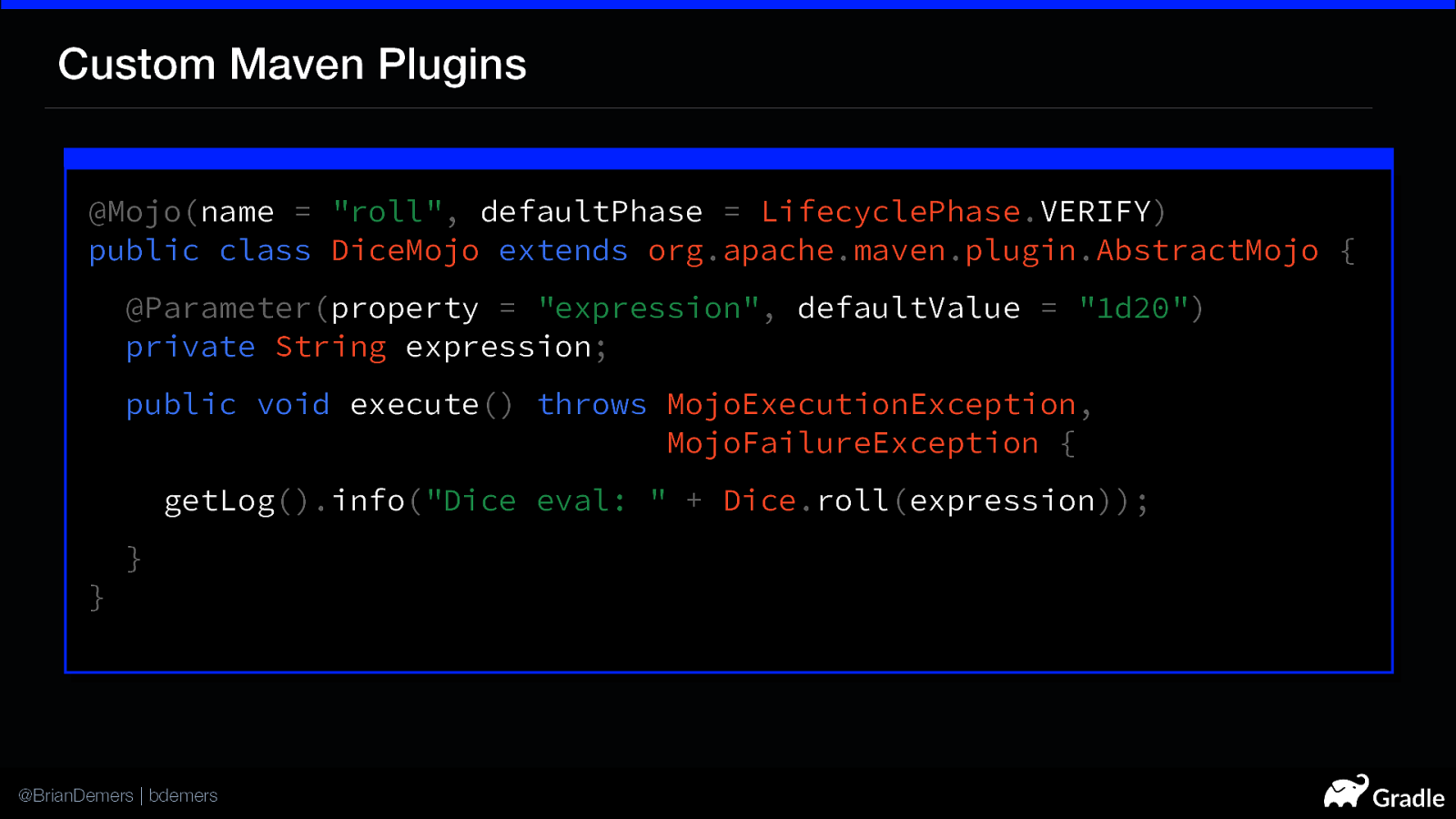This screenshot has height=819, width=1456.
Task: Click the 'getLog' method call
Action: tap(219, 501)
